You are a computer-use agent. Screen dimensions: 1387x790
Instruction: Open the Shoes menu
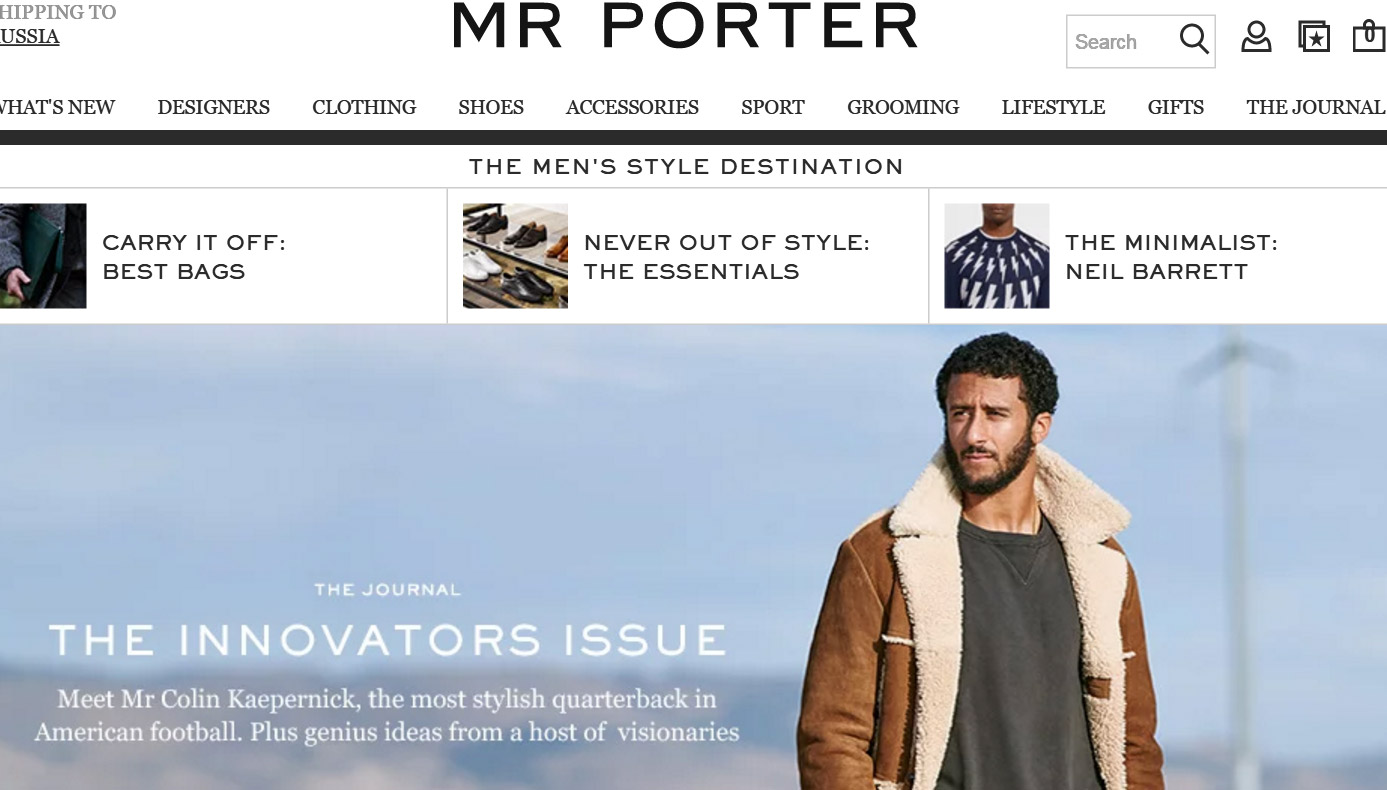click(x=491, y=107)
